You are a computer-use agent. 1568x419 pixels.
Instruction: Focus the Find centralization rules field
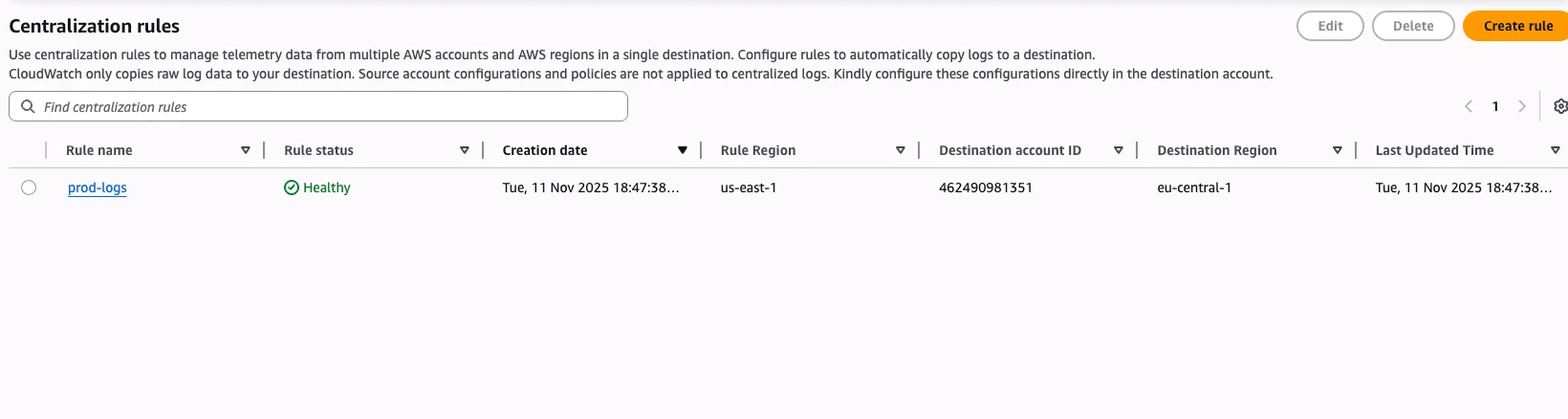(x=325, y=106)
